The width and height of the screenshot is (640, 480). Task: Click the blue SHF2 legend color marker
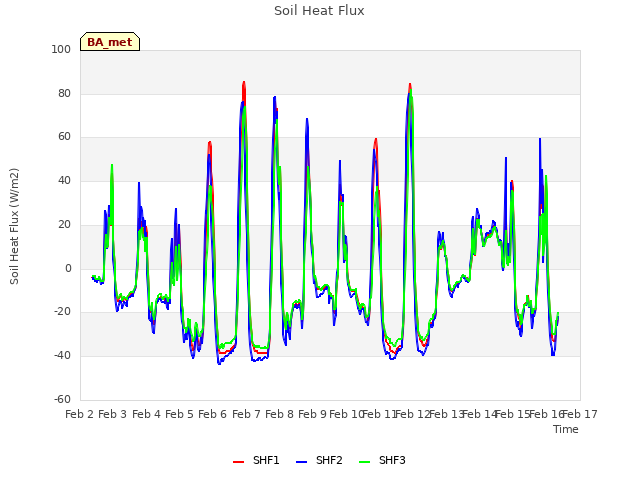(301, 462)
